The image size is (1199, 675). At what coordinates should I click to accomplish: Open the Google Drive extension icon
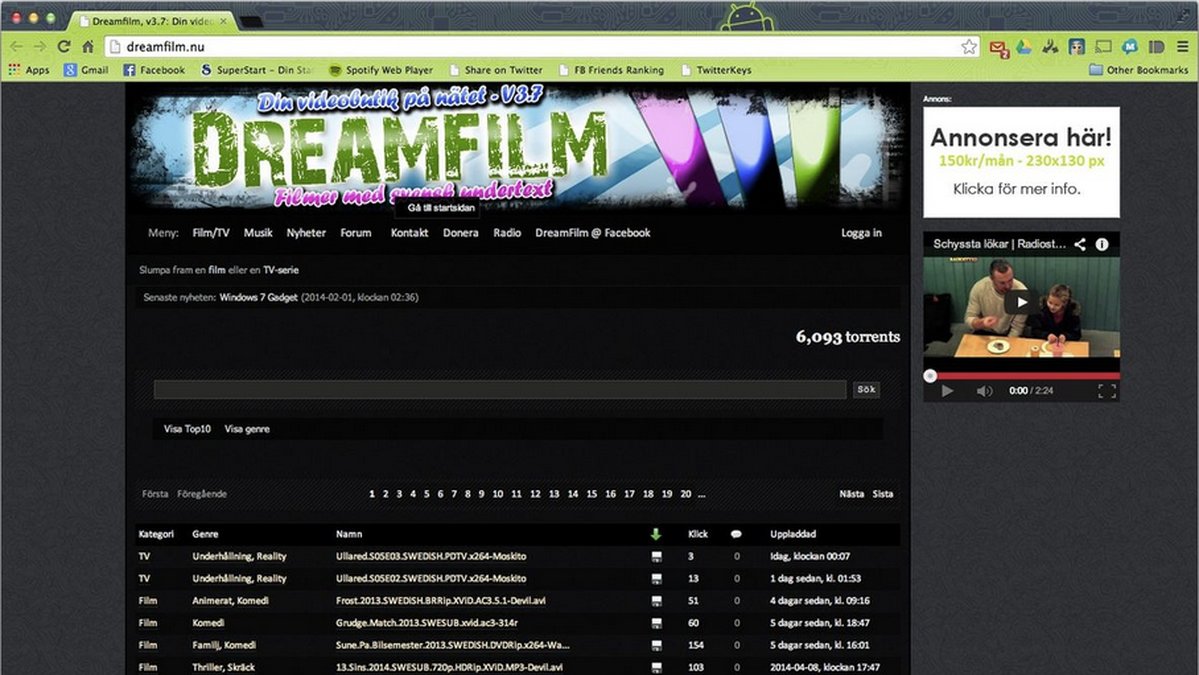1024,46
